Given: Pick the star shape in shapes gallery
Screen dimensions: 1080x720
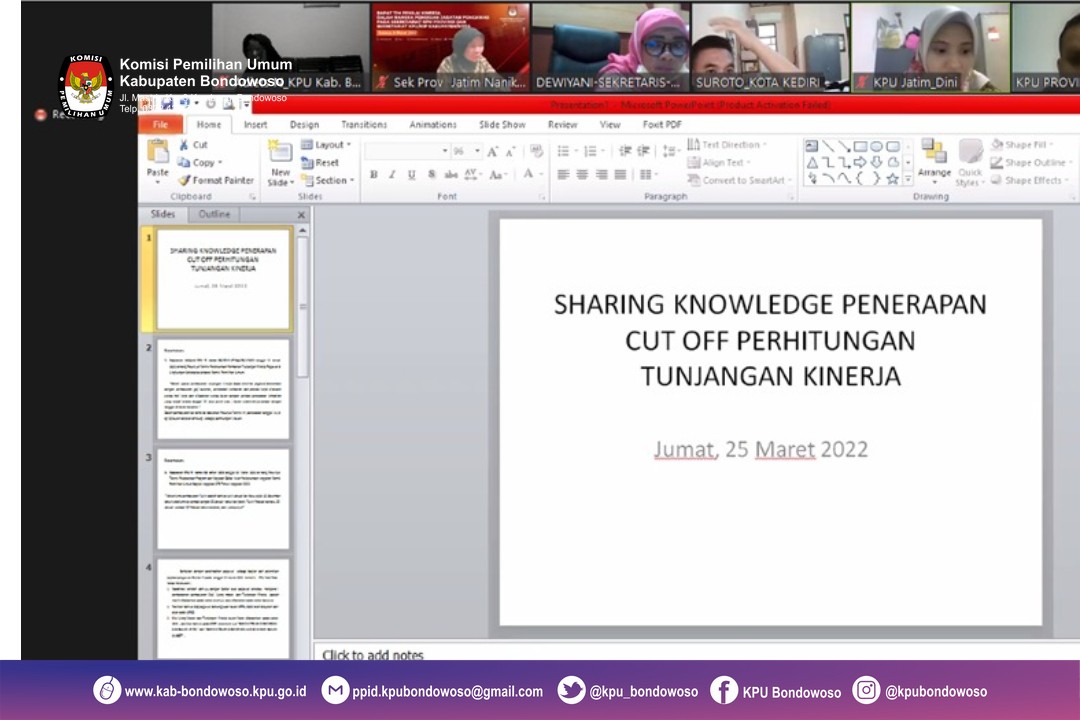Looking at the screenshot, I should click(892, 179).
